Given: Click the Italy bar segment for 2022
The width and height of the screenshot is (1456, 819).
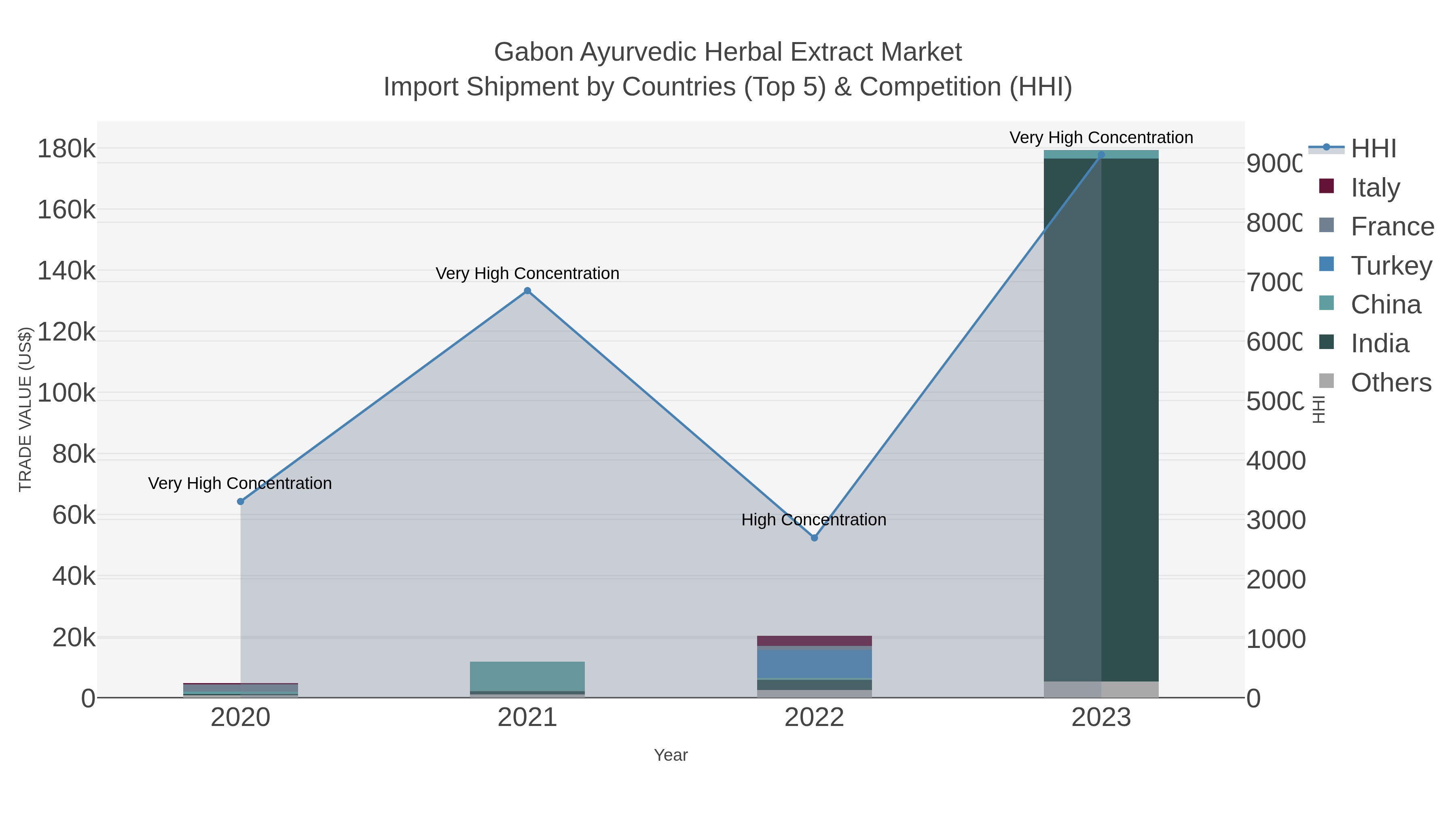Looking at the screenshot, I should point(814,641).
